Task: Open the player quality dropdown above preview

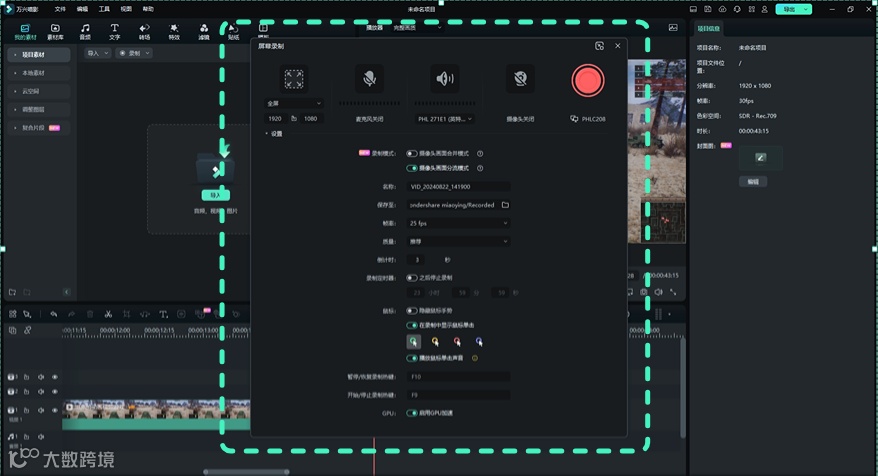Action: [x=417, y=27]
